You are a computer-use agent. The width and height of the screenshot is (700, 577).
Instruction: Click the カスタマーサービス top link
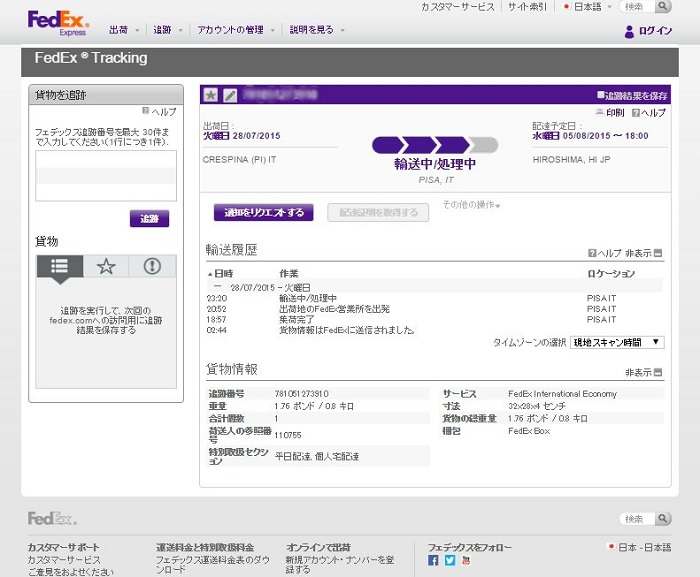[x=458, y=7]
